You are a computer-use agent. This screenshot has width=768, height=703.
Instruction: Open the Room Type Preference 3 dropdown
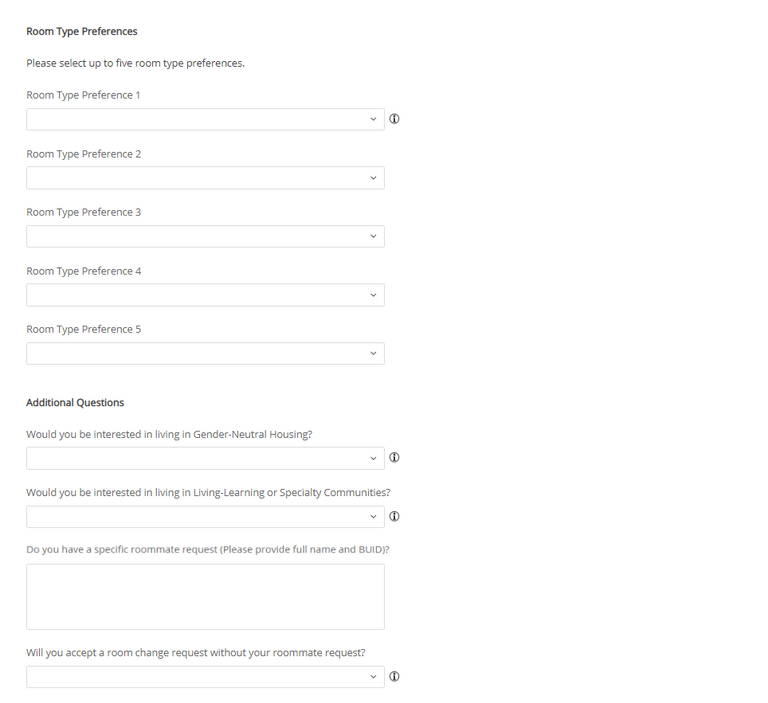pyautogui.click(x=205, y=236)
